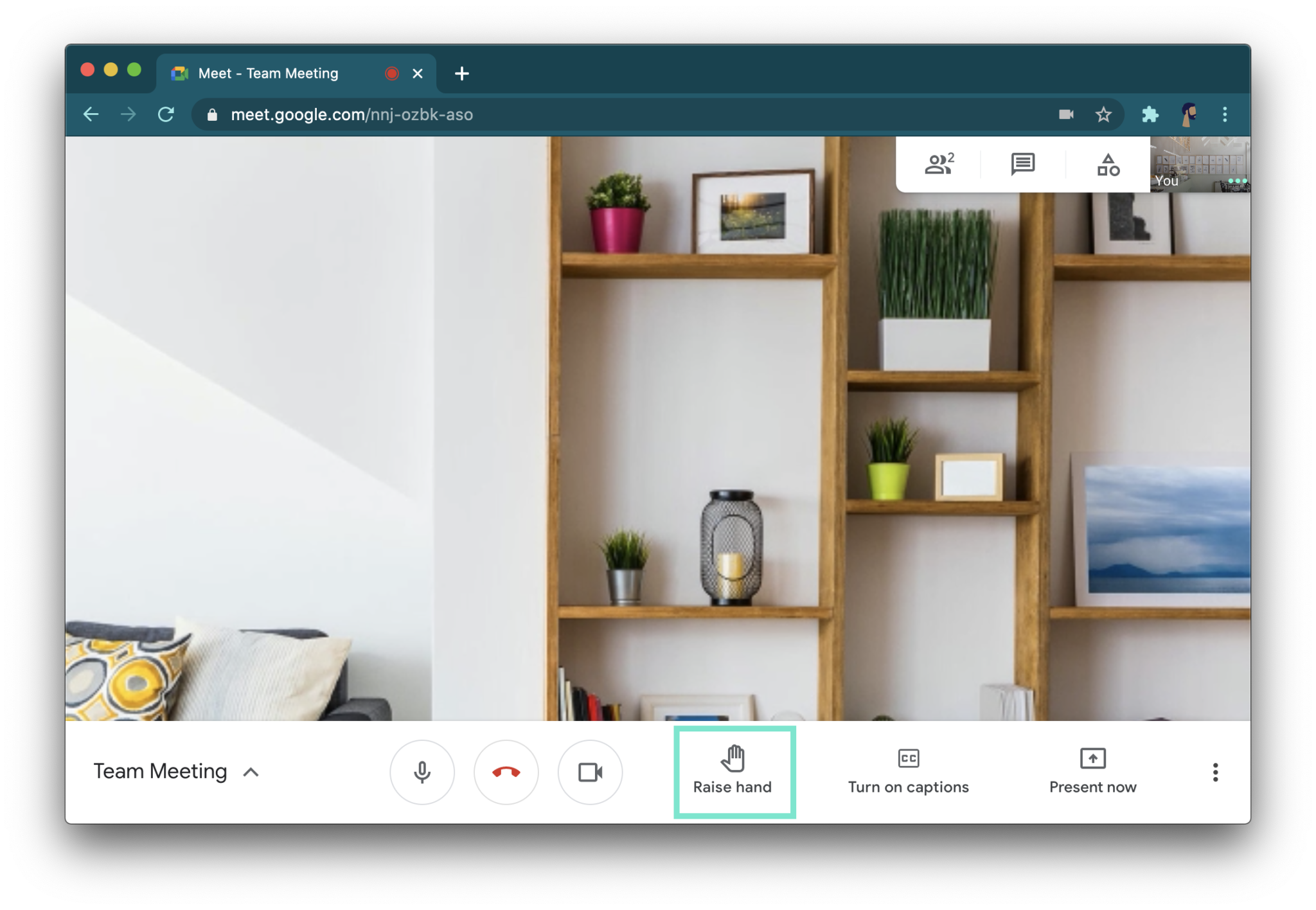Open the Chrome extensions puzzle icon
Viewport: 1316px width, 910px height.
tap(1150, 114)
